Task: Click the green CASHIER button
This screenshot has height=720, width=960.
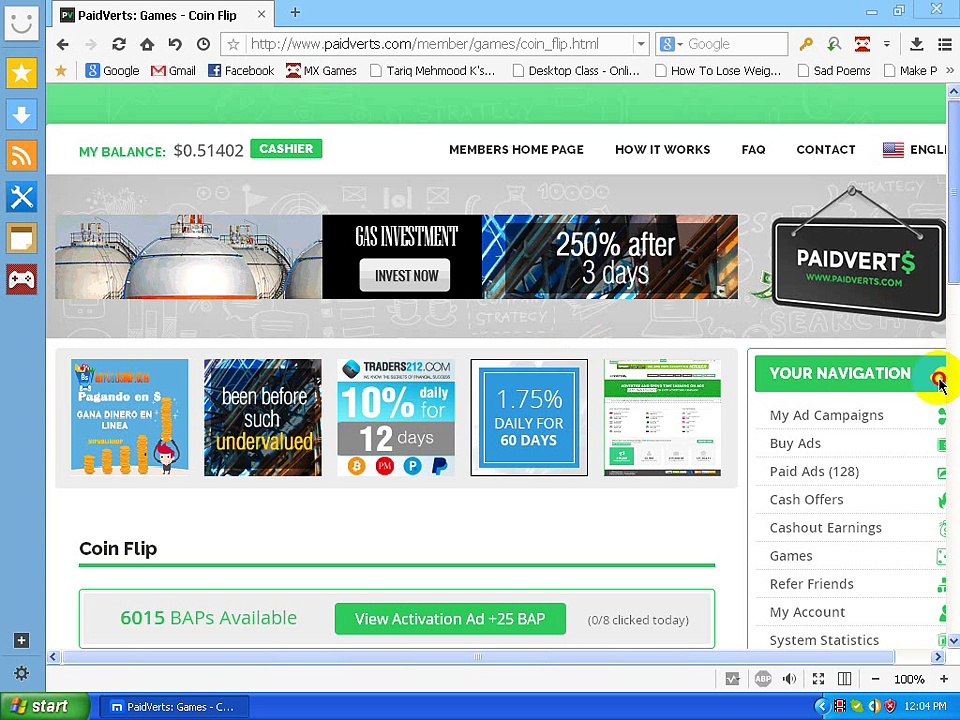Action: [x=286, y=149]
